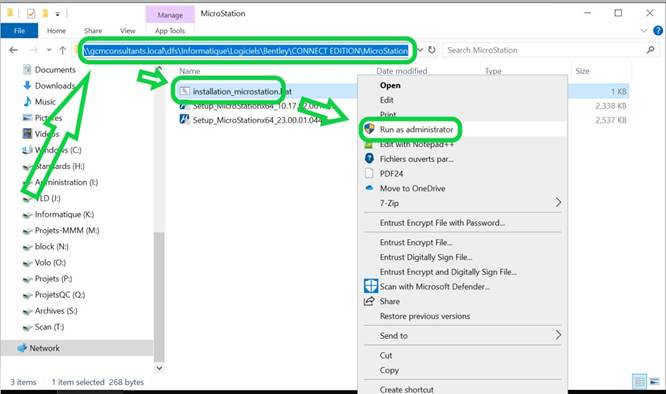Sort by the Name column header
The height and width of the screenshot is (394, 666).
coord(189,71)
